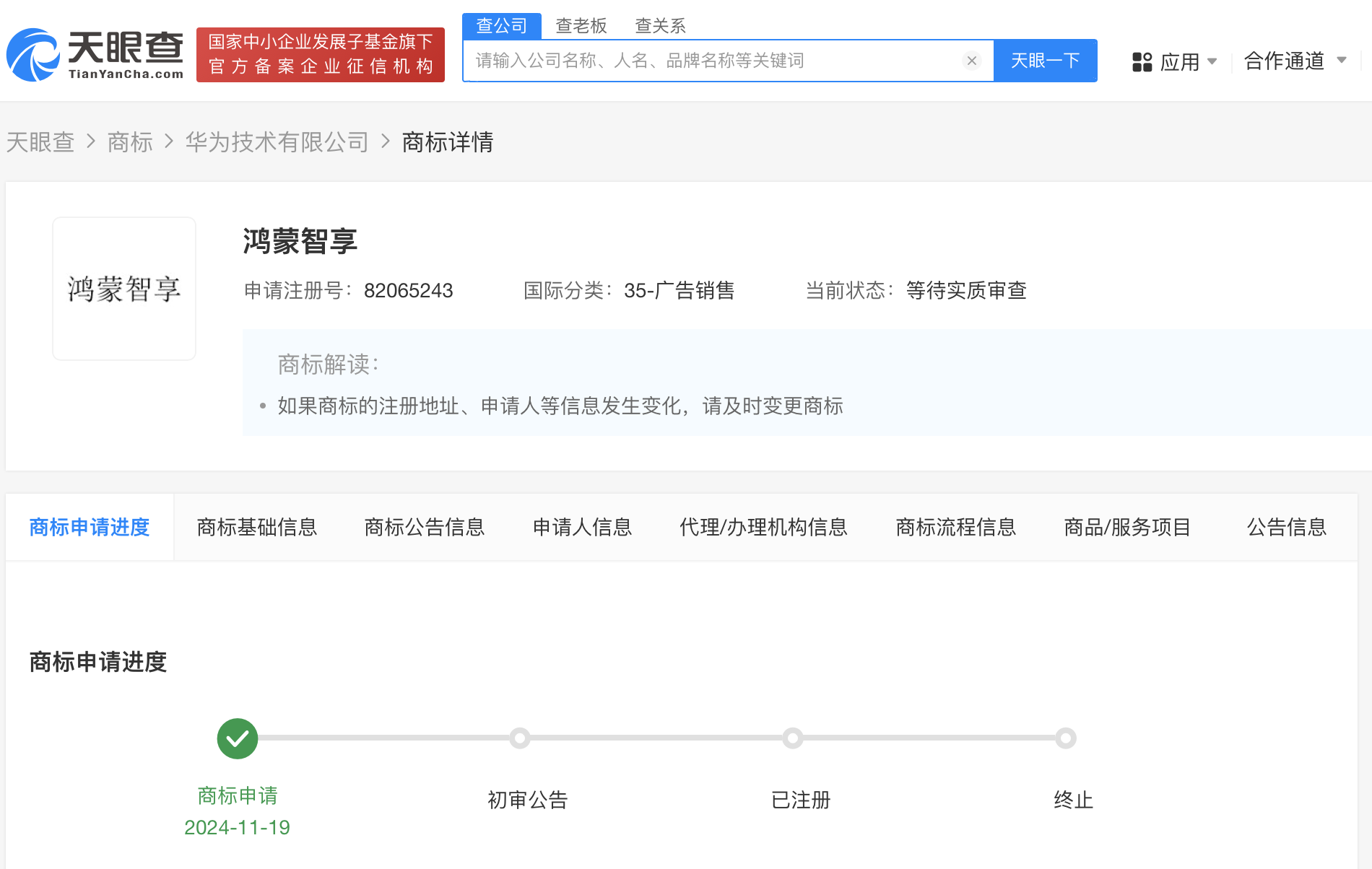This screenshot has width=1372, height=869.
Task: Click the red 官方备案企业征信机构 badge
Action: coord(321,55)
